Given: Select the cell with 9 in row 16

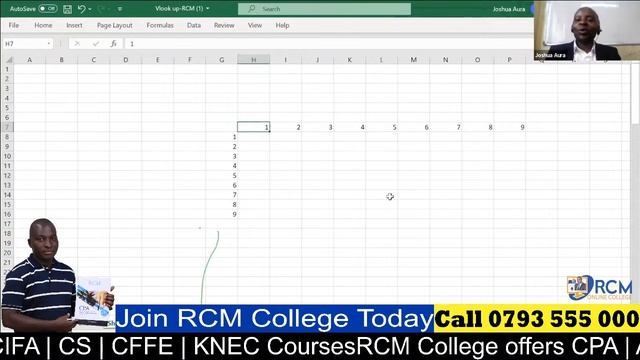Looking at the screenshot, I should click(x=222, y=214).
